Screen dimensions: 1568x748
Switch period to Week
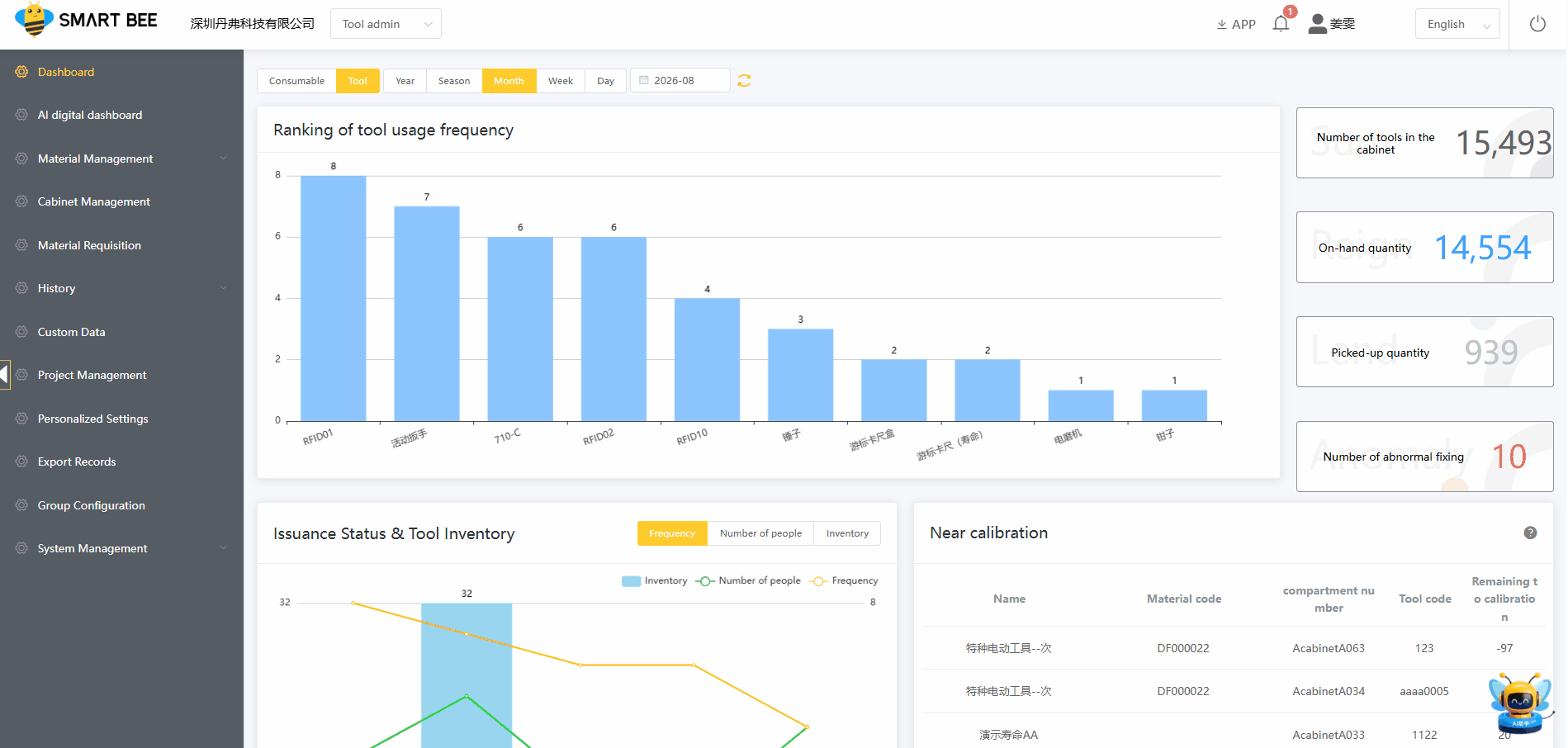tap(561, 81)
